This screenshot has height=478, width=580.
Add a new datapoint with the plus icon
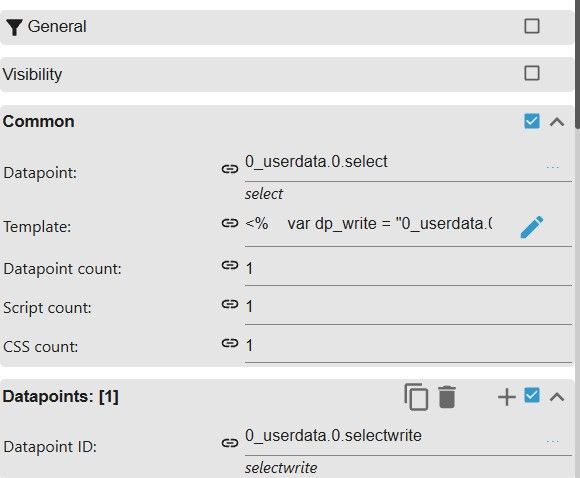[507, 397]
